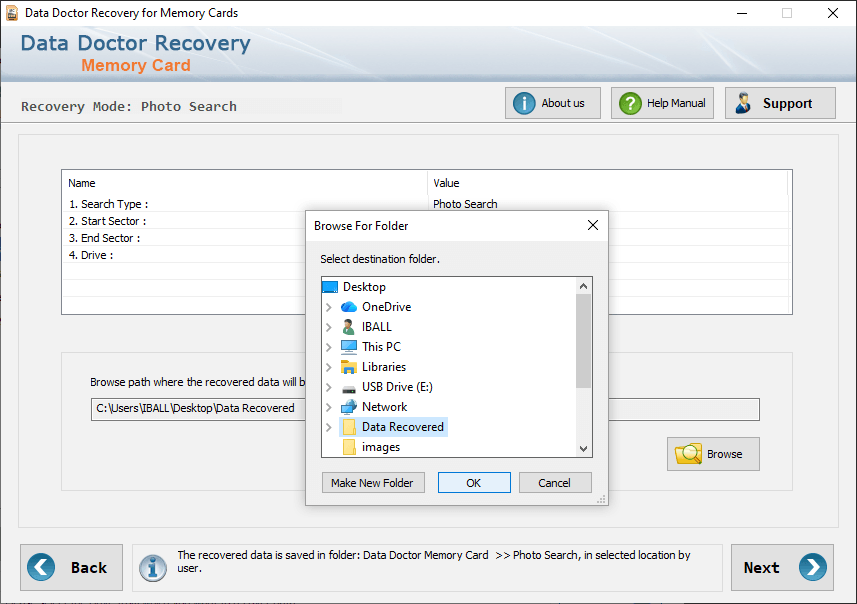Select Network in the folder tree

coord(384,407)
